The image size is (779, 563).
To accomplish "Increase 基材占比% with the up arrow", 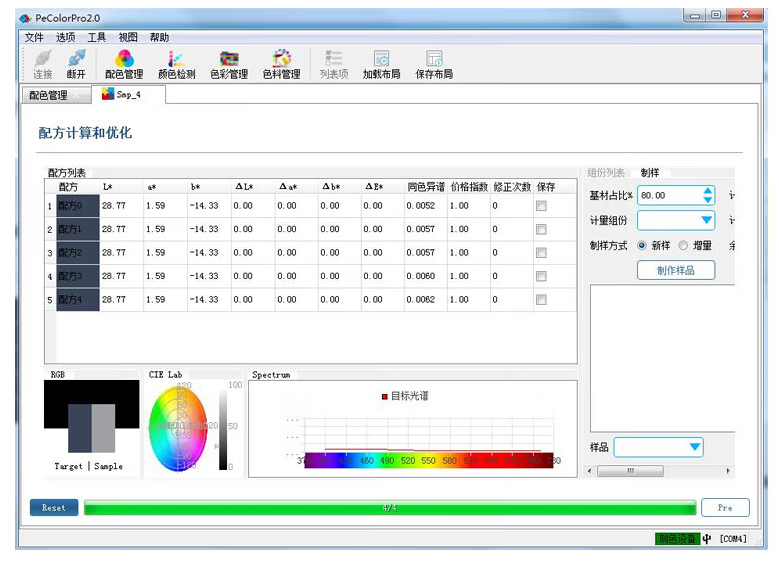I will point(708,191).
